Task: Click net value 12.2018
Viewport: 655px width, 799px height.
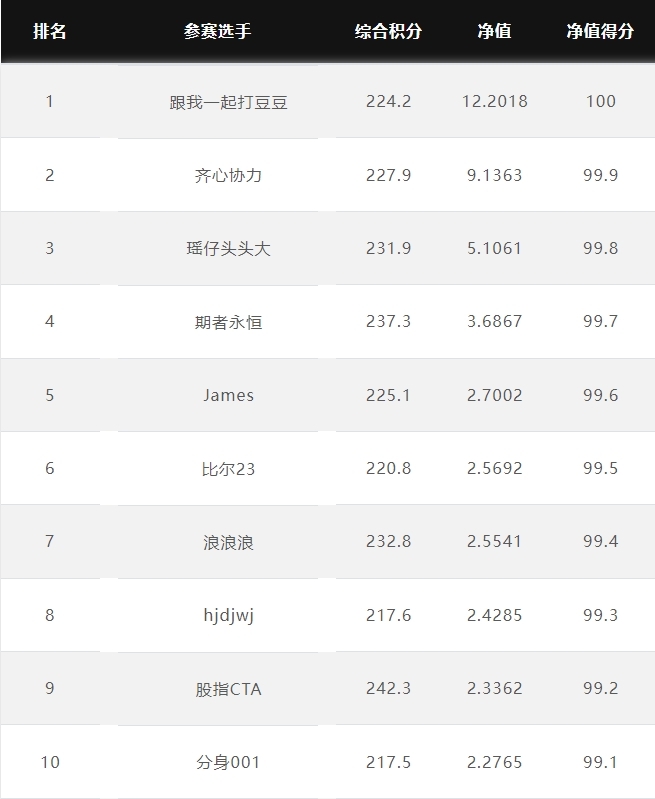Action: tap(494, 101)
